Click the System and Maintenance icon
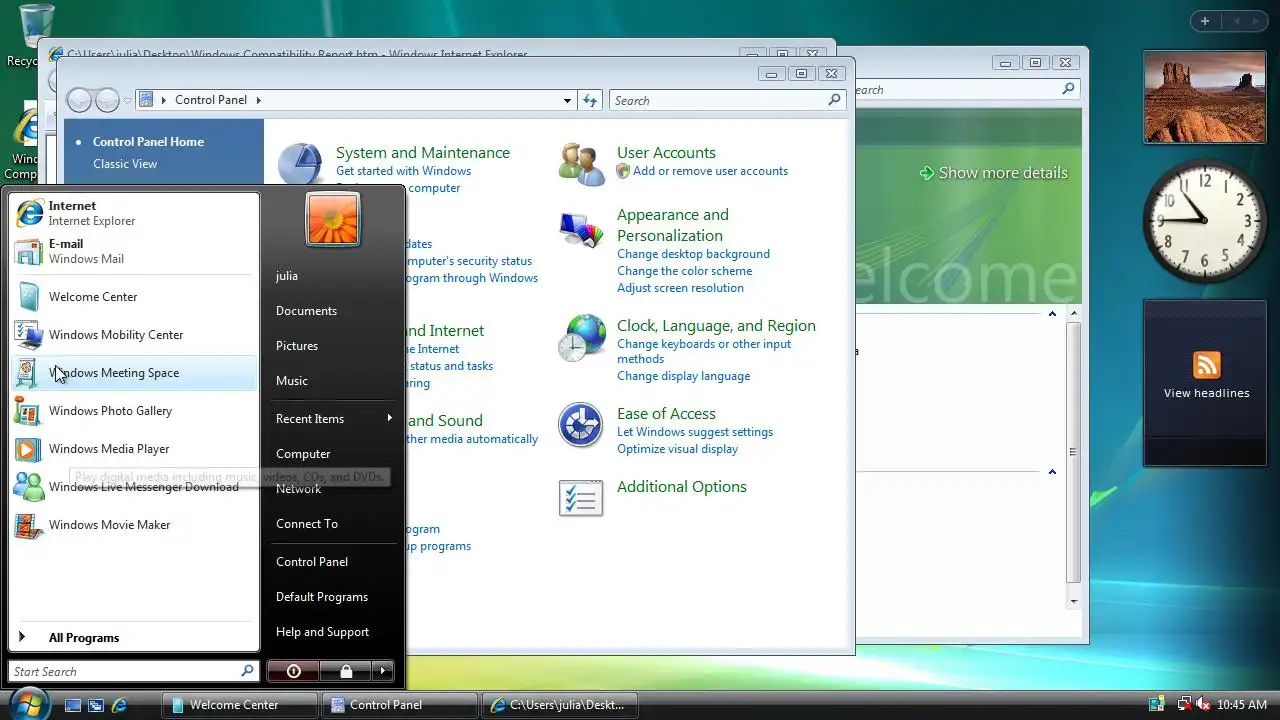This screenshot has width=1280, height=720. [300, 164]
